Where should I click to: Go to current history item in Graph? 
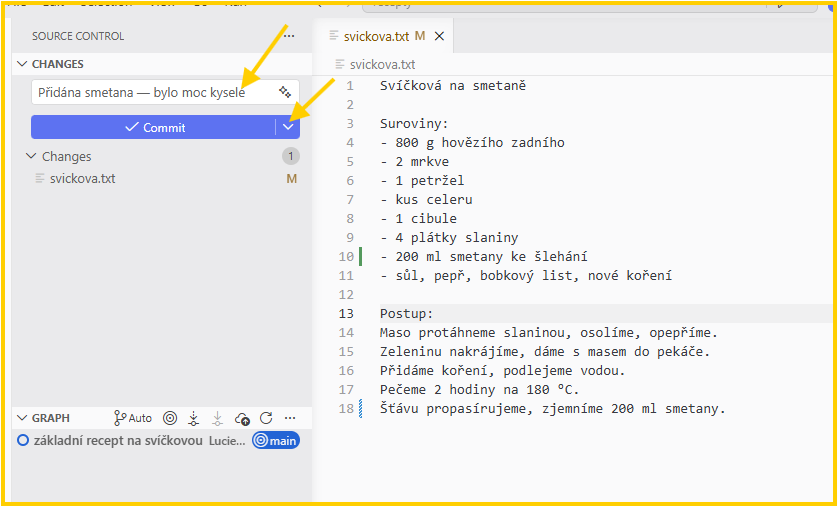(170, 418)
